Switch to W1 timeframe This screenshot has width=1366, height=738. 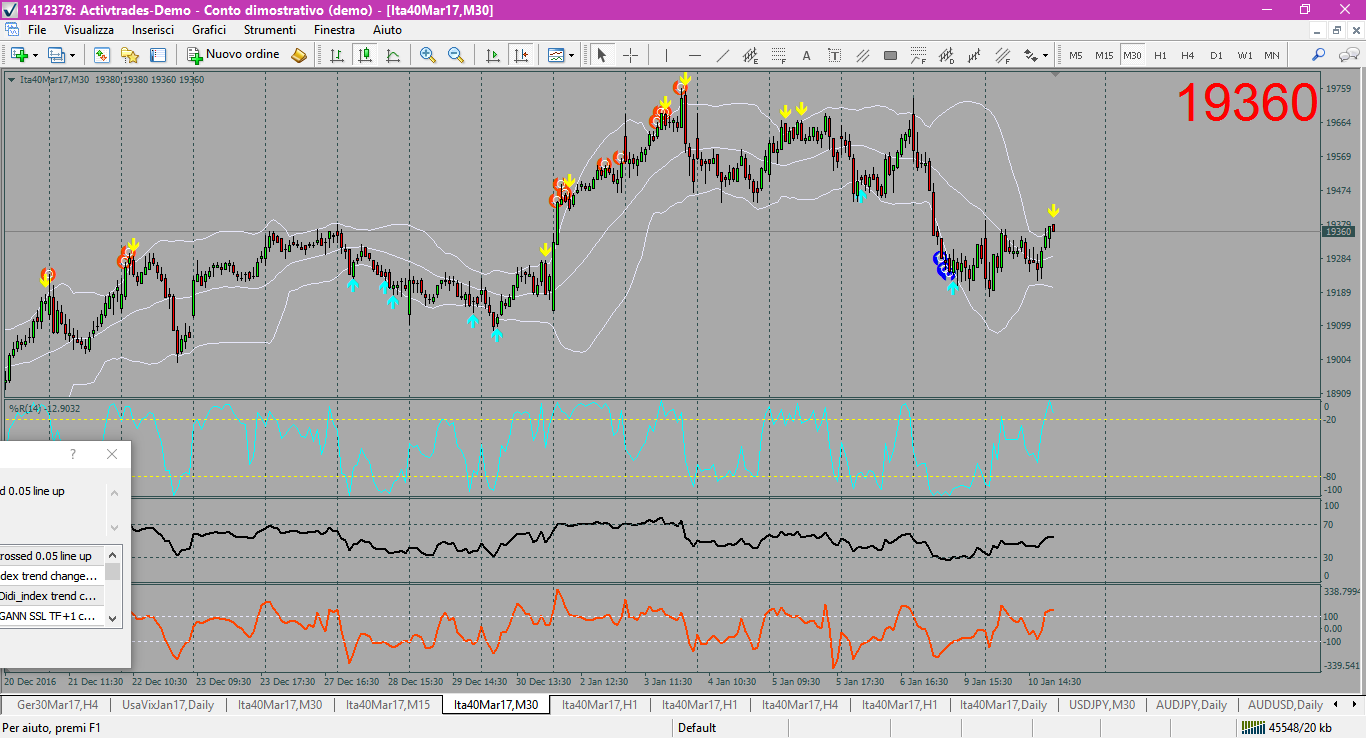coord(1244,55)
